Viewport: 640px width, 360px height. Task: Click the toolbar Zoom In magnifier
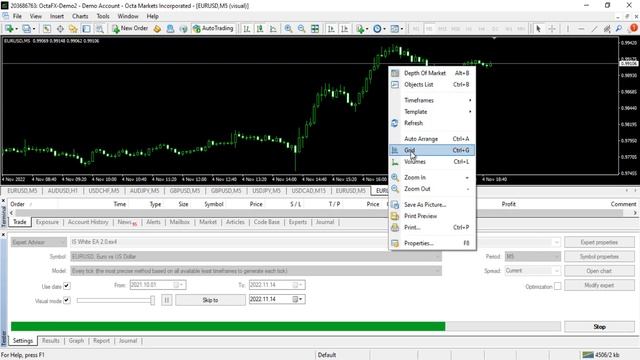coord(289,29)
